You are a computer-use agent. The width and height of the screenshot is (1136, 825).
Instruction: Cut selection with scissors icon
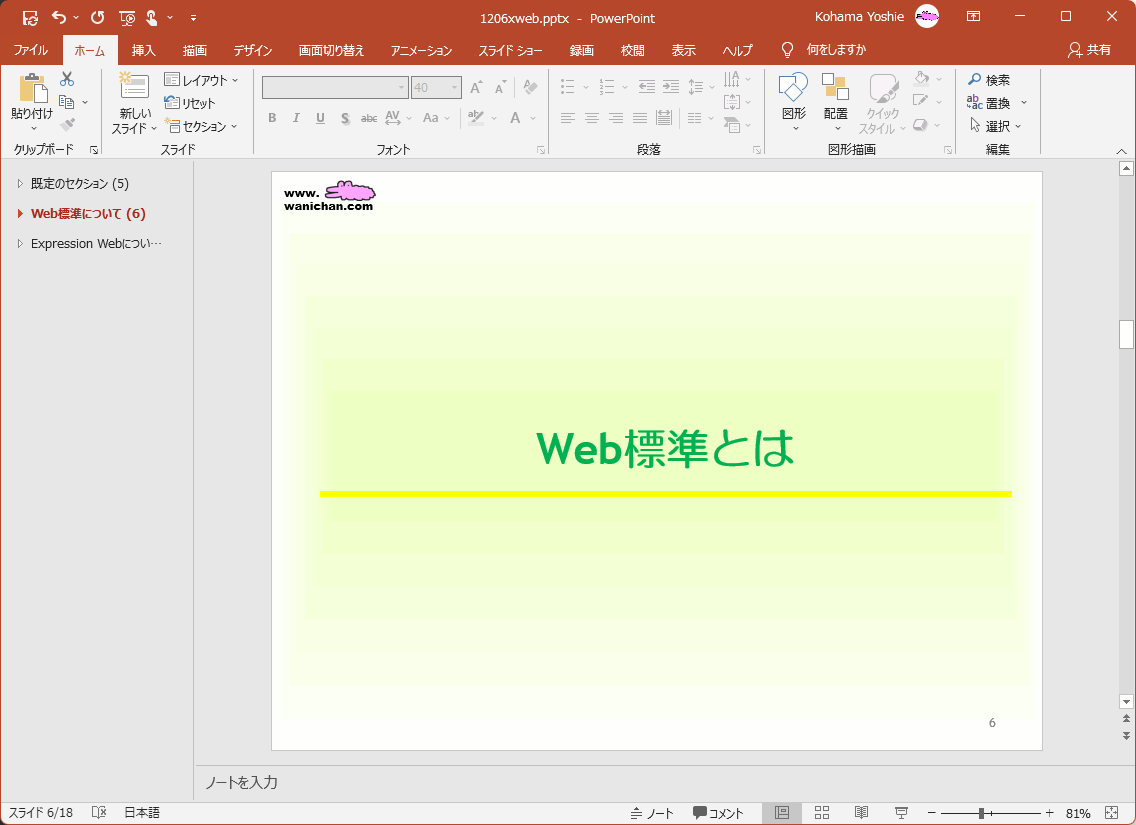click(67, 79)
